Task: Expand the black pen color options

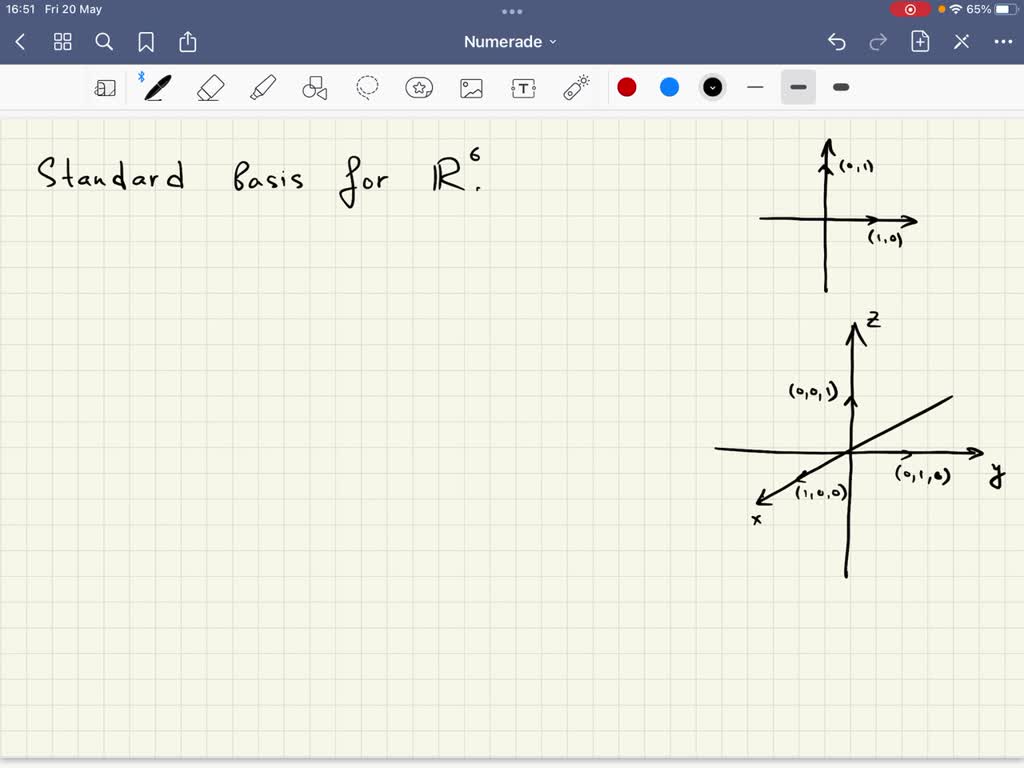Action: [x=712, y=87]
